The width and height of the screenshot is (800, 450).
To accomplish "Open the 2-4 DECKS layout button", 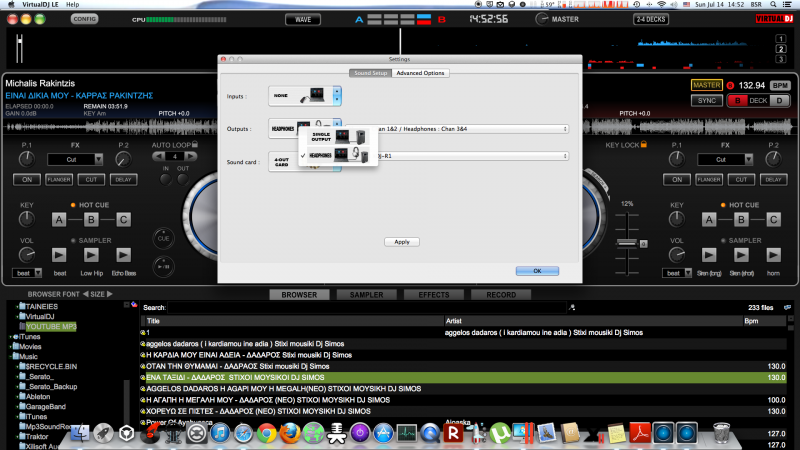I will click(651, 19).
